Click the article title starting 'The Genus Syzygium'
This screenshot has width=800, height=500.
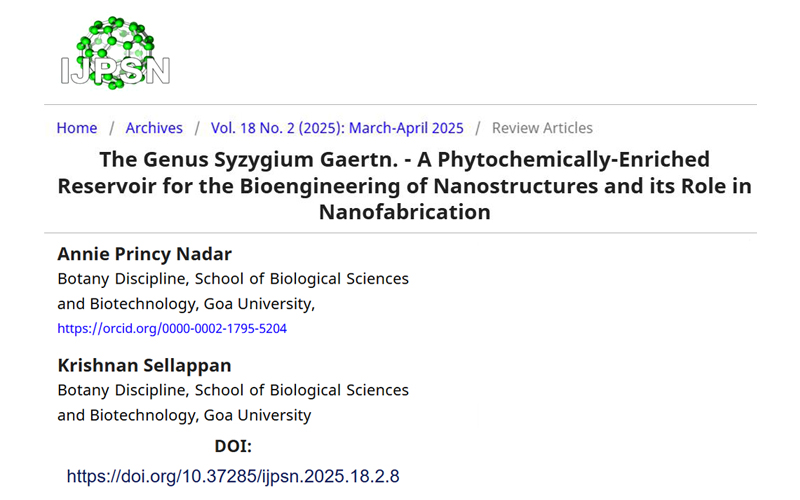(x=404, y=185)
